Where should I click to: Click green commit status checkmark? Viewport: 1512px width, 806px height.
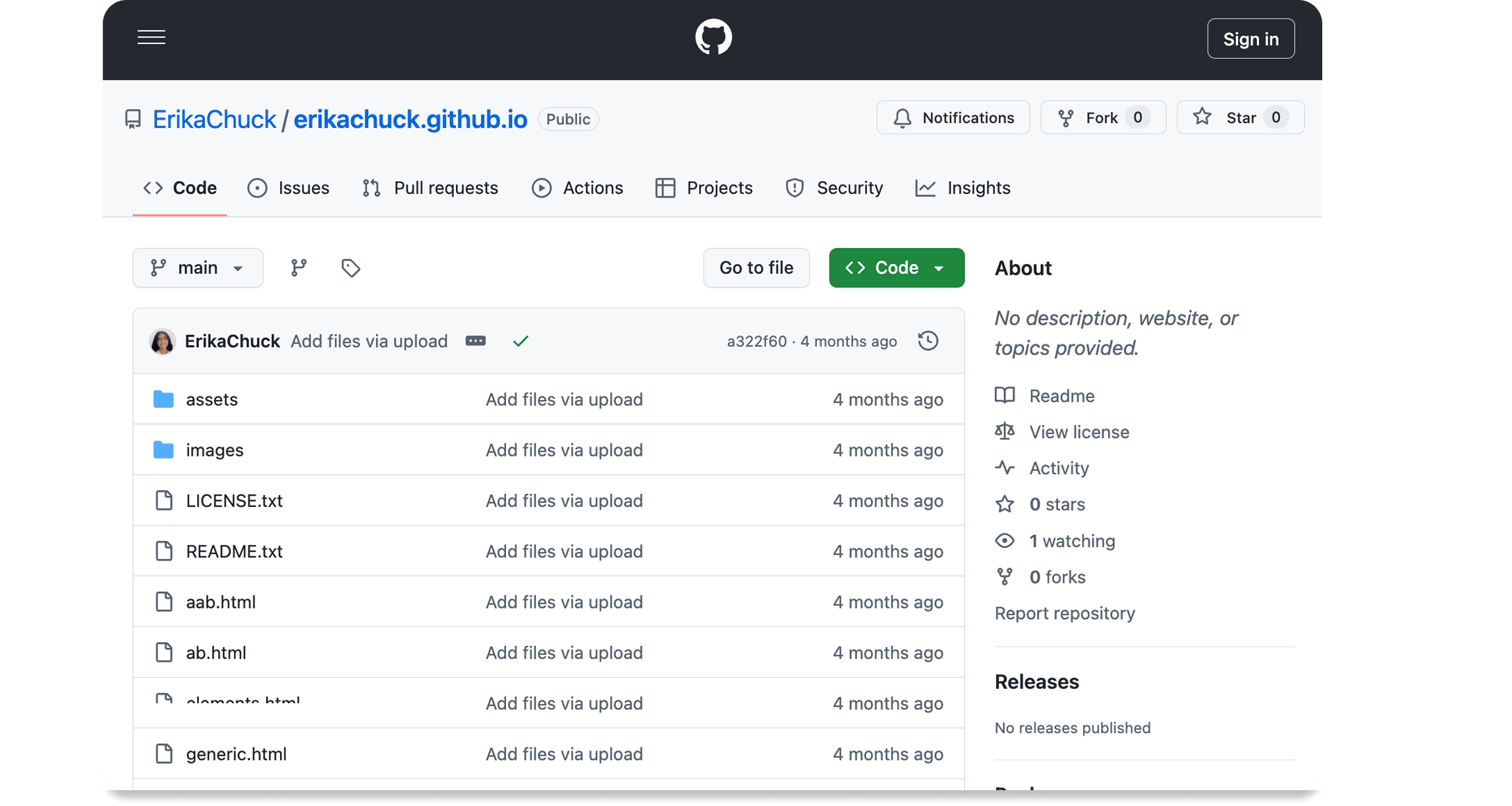coord(520,341)
